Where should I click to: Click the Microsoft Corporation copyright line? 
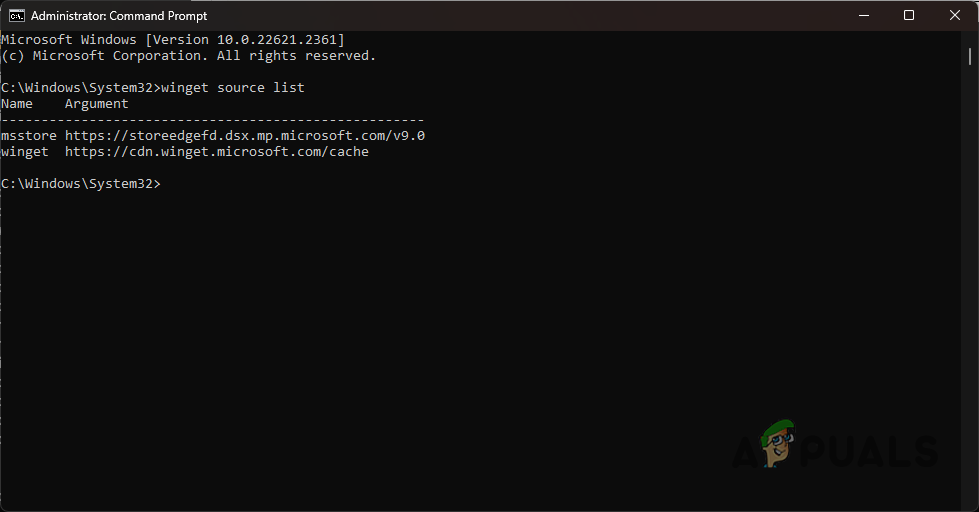pyautogui.click(x=188, y=55)
